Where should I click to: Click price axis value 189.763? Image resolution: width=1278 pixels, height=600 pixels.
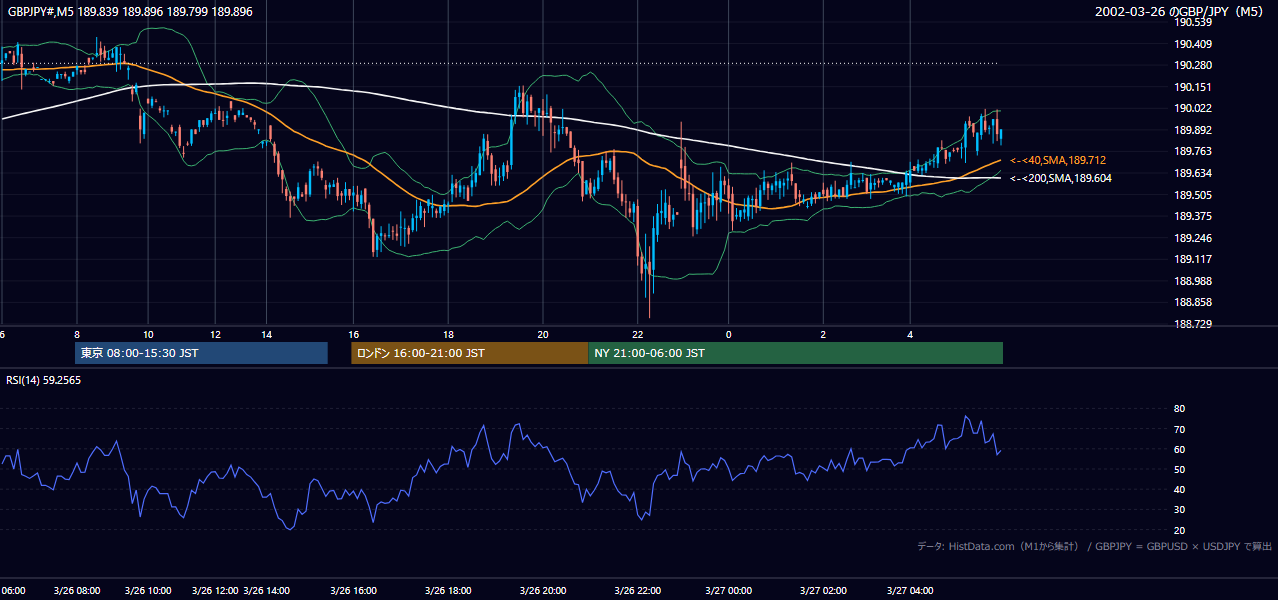1194,152
